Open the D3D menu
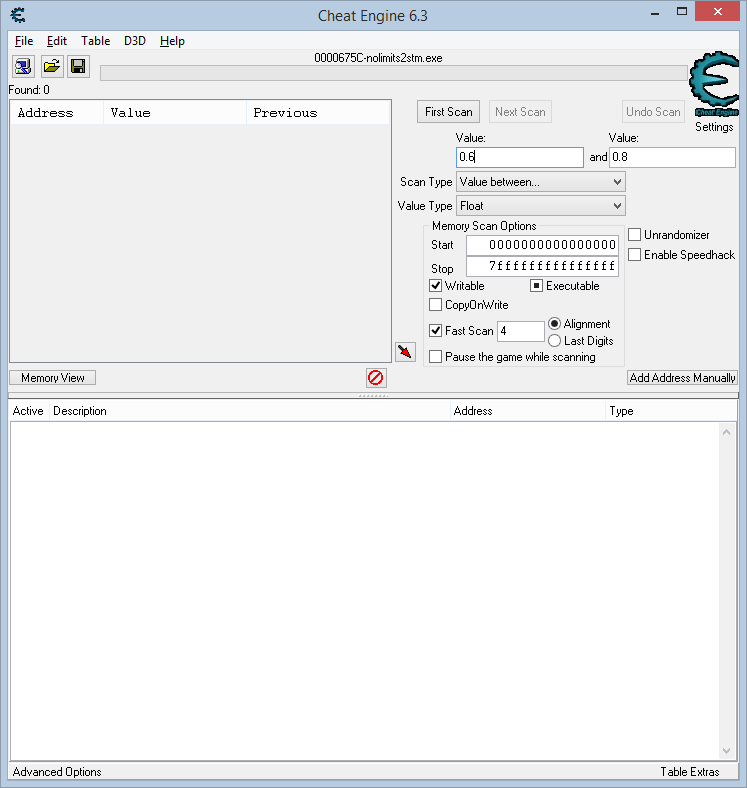The width and height of the screenshot is (747, 788). (134, 41)
